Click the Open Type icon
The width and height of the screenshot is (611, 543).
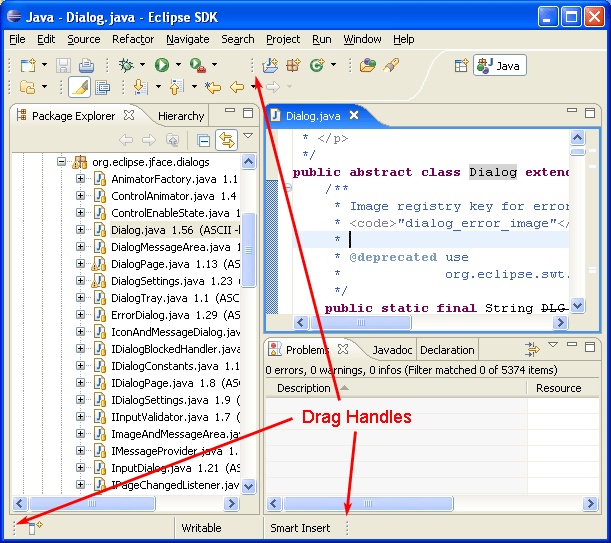[x=367, y=65]
